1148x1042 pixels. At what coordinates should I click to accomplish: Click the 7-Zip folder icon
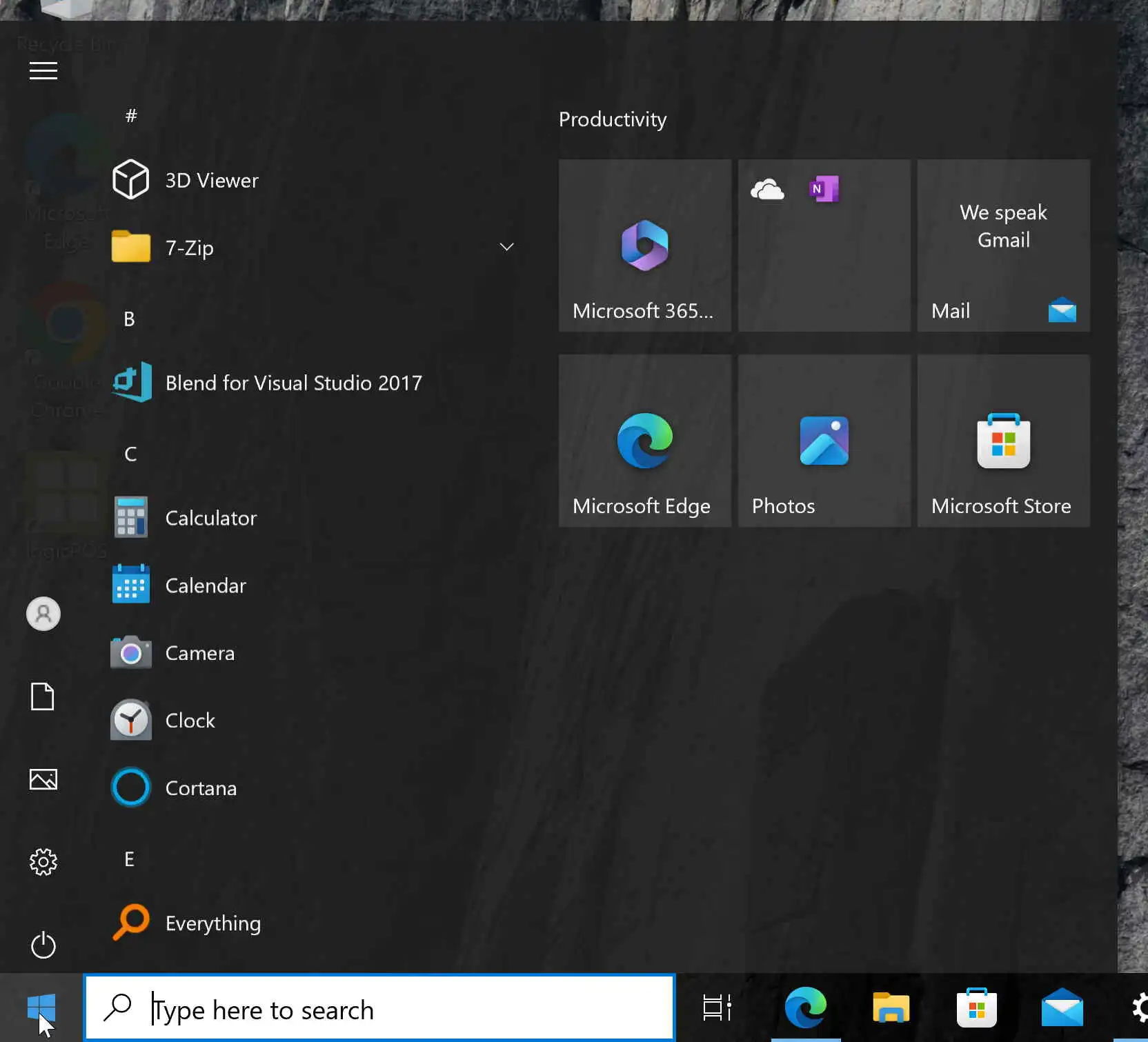[130, 247]
